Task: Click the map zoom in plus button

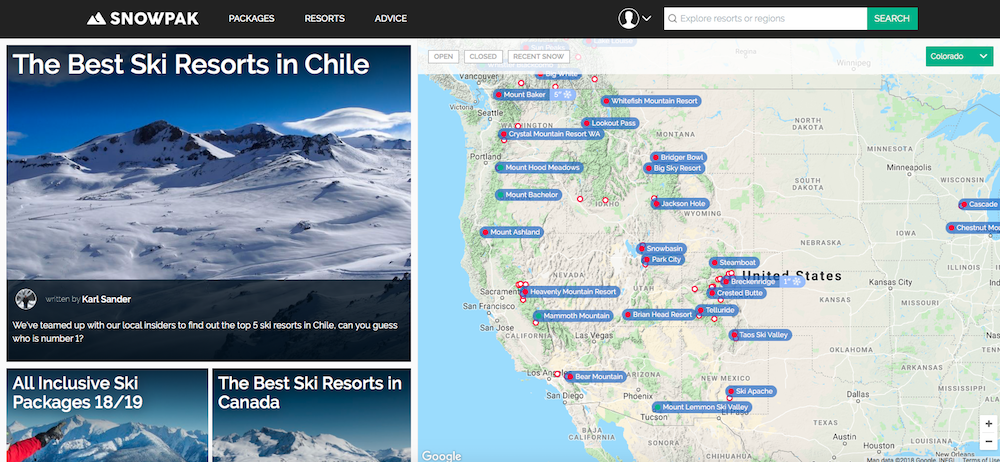Action: click(988, 424)
